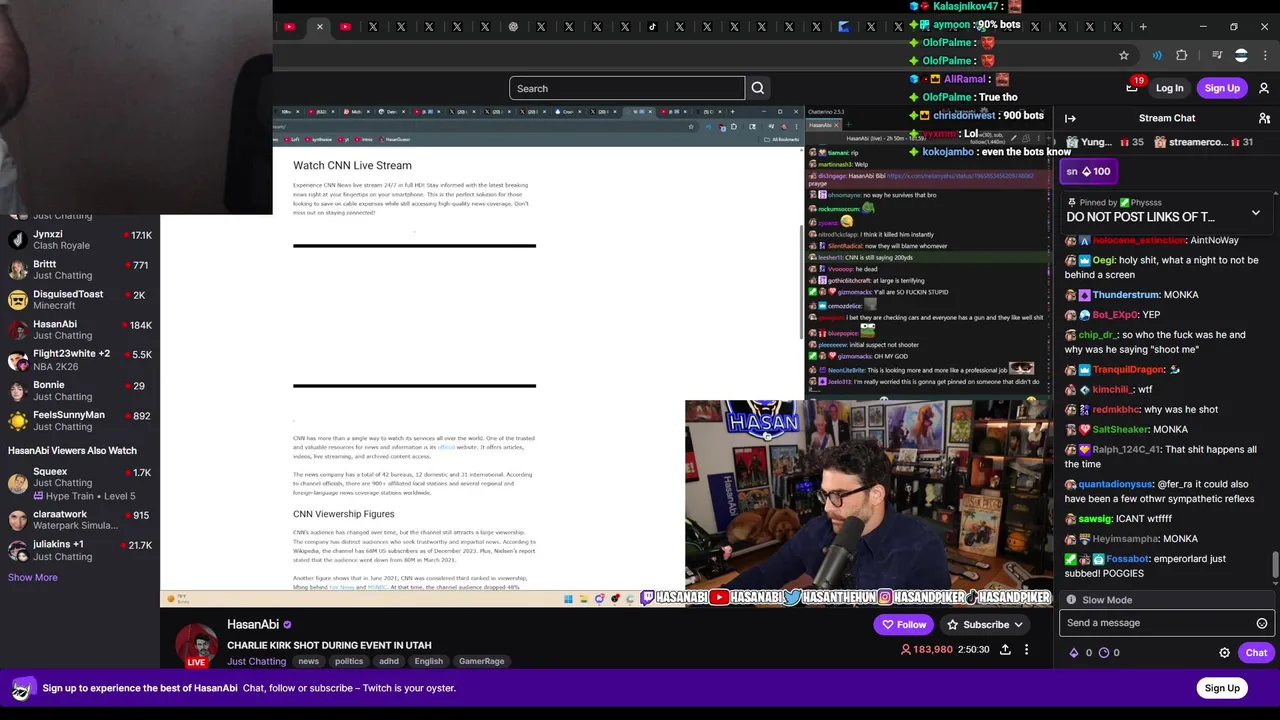The width and height of the screenshot is (1280, 720).
Task: Click the TranquilDragon username in chat
Action: pos(1128,370)
